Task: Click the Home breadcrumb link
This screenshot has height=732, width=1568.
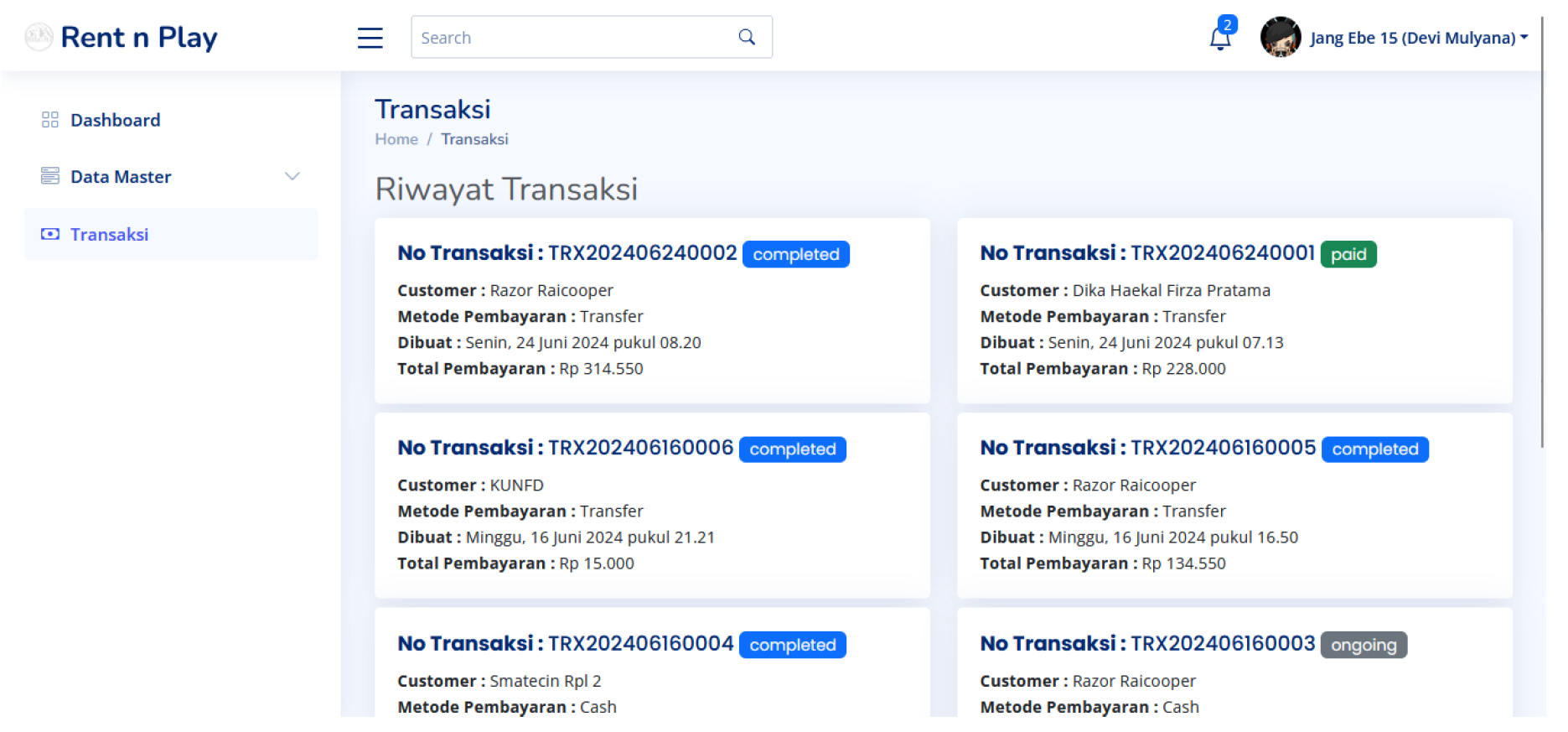Action: [396, 139]
